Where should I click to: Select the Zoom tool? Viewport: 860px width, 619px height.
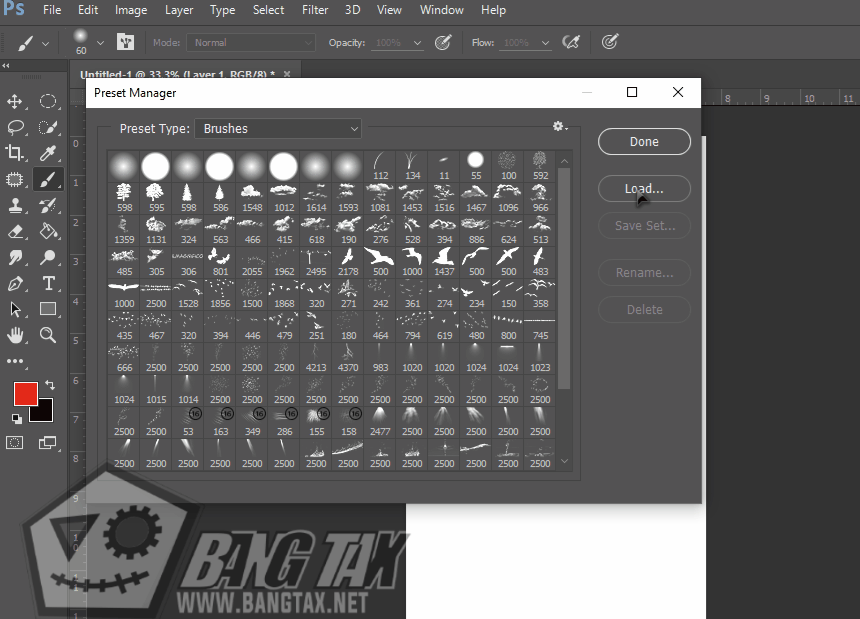(x=48, y=335)
